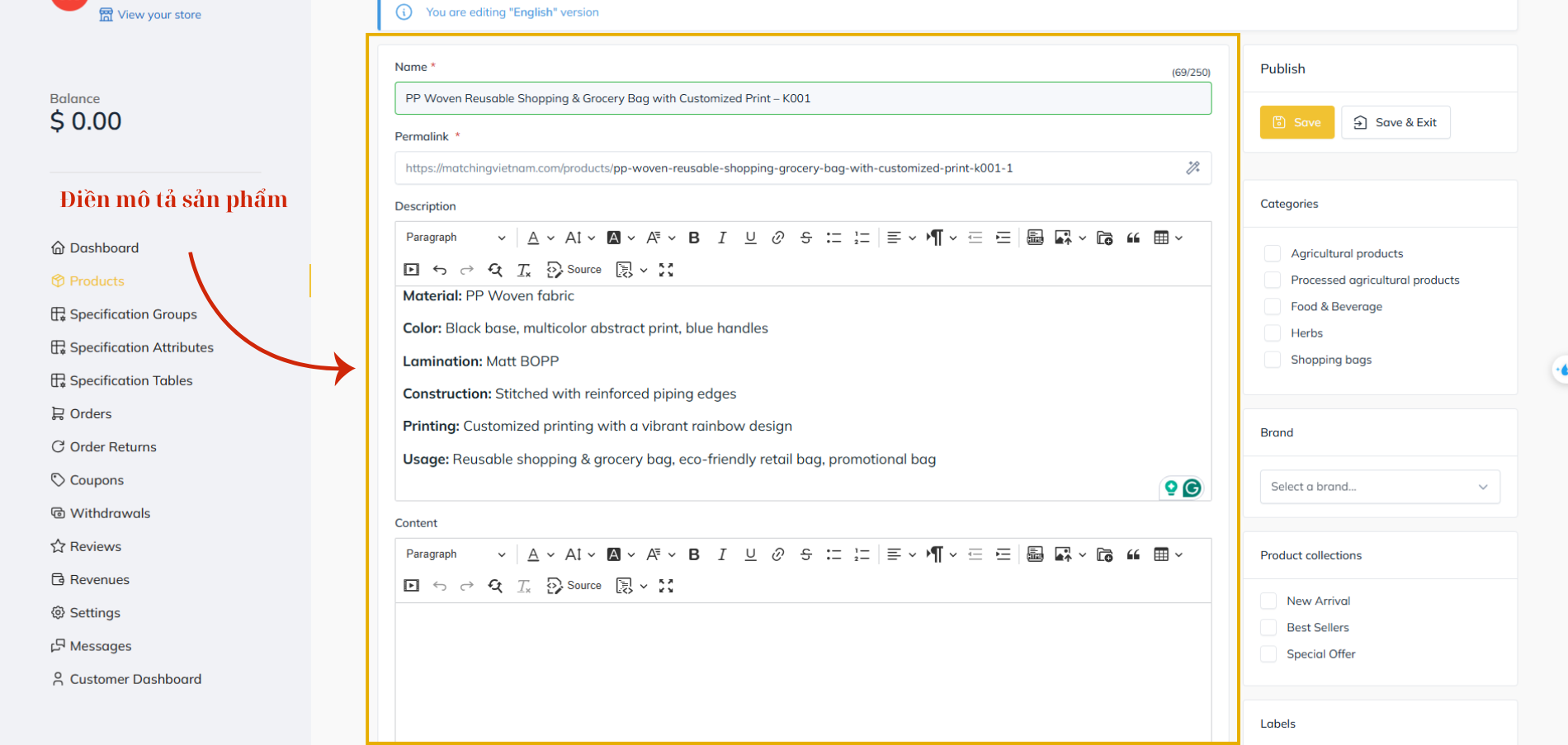Open the font background color picker in Description
1568x745 pixels.
(620, 238)
